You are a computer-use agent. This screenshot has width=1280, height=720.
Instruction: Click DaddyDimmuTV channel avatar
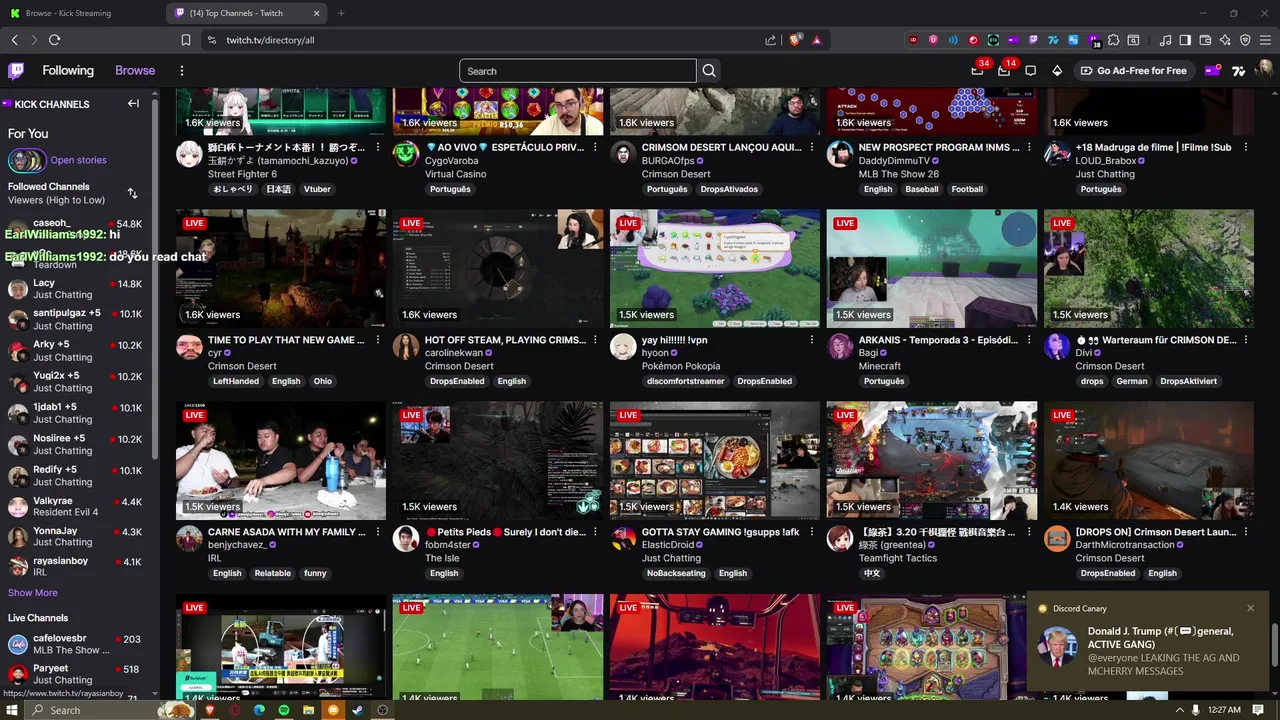pos(840,154)
